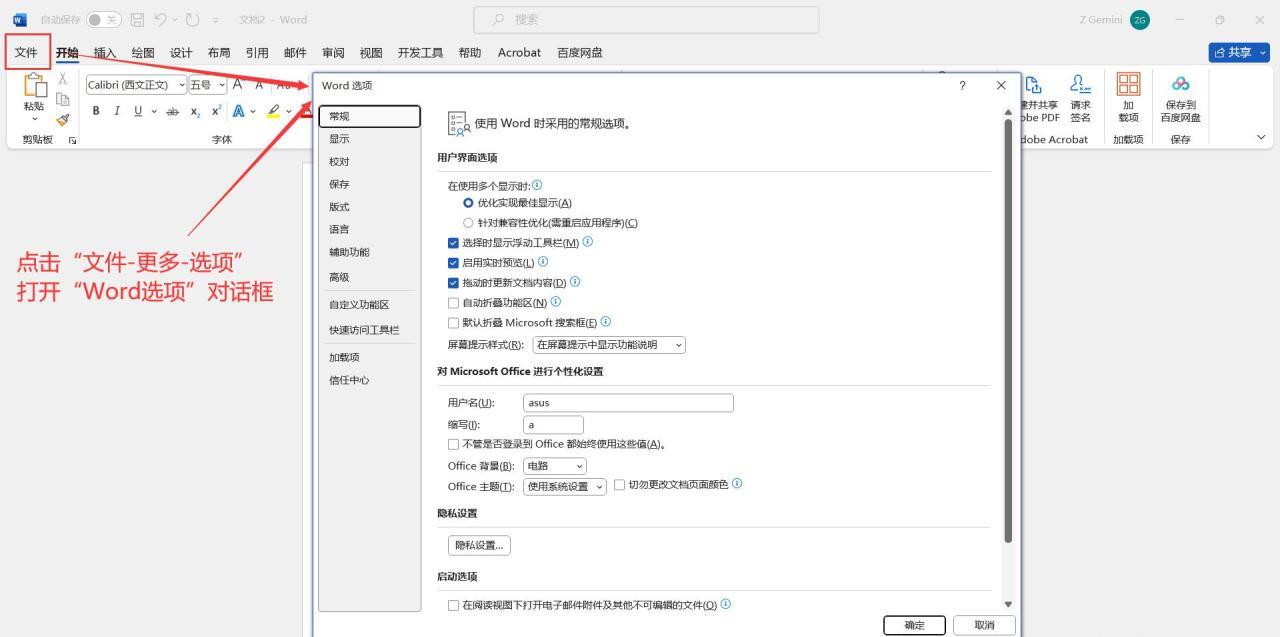This screenshot has height=637, width=1280.
Task: Click the Cut scissors icon
Action: pos(63,79)
